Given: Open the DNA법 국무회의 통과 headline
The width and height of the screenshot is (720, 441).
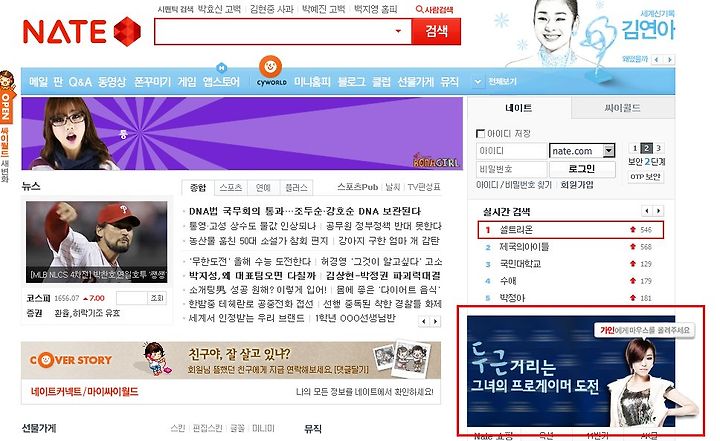Looking at the screenshot, I should (304, 211).
